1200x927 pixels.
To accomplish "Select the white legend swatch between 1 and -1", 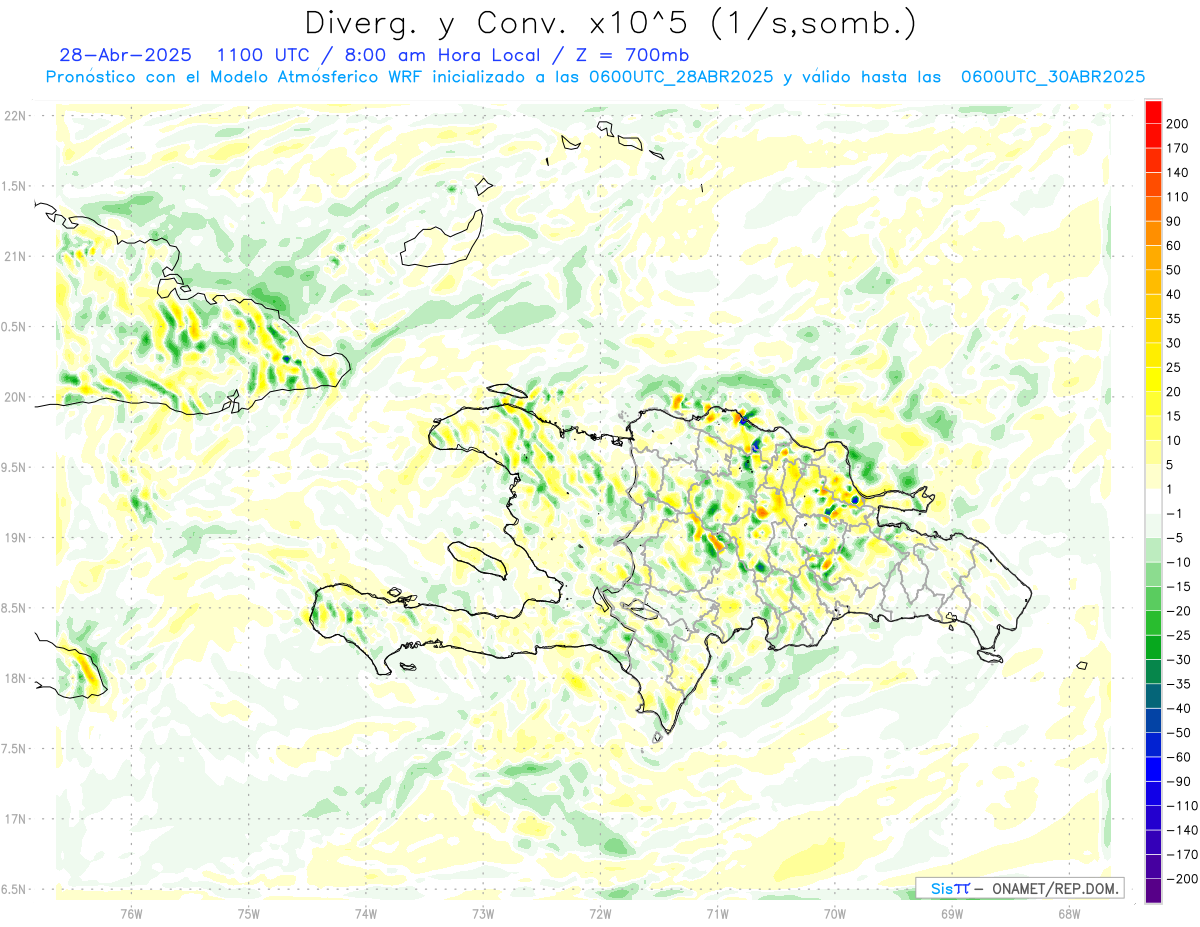I will click(x=1153, y=501).
